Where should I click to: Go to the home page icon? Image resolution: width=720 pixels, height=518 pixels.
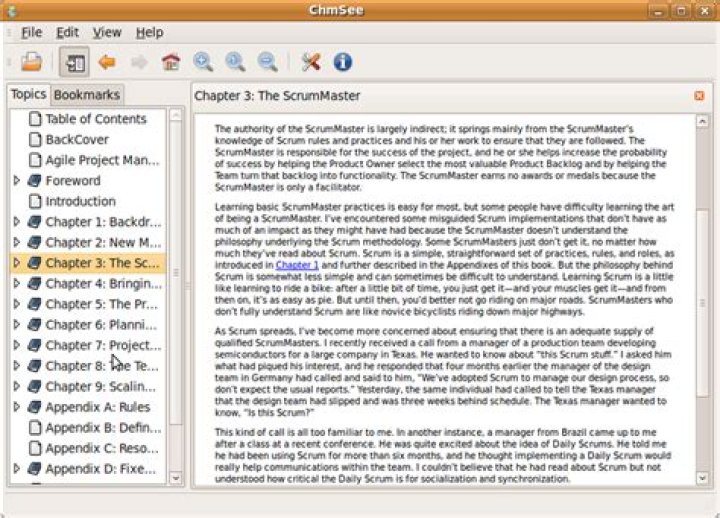(x=171, y=62)
